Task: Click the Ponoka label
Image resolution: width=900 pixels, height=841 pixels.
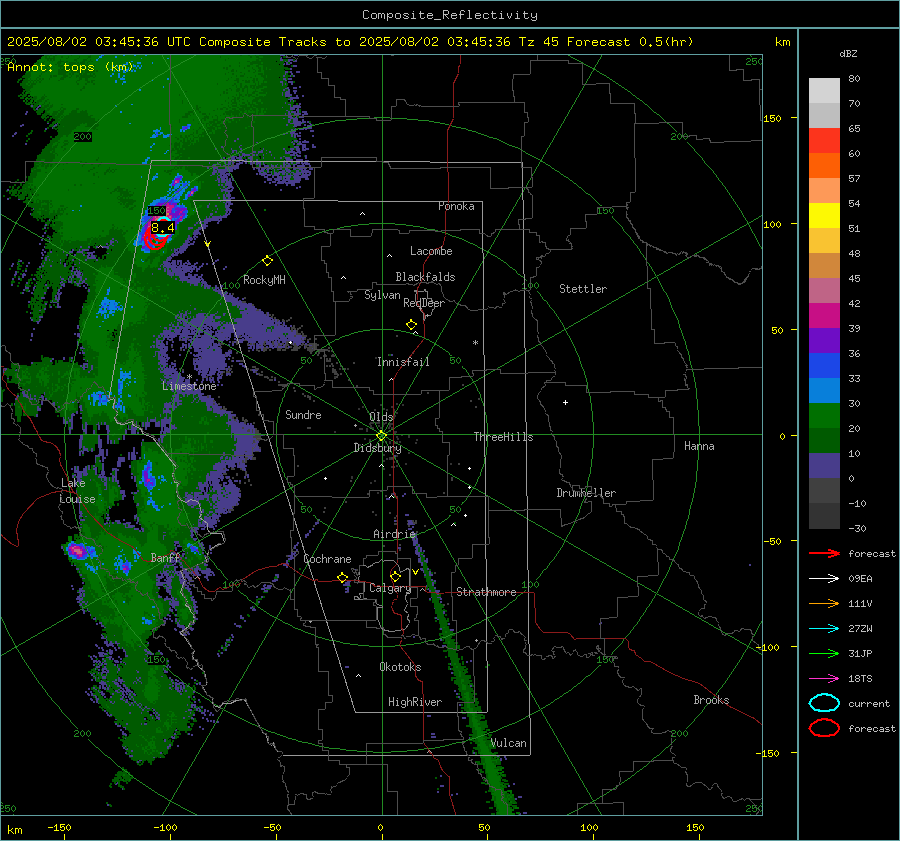Action: (456, 206)
